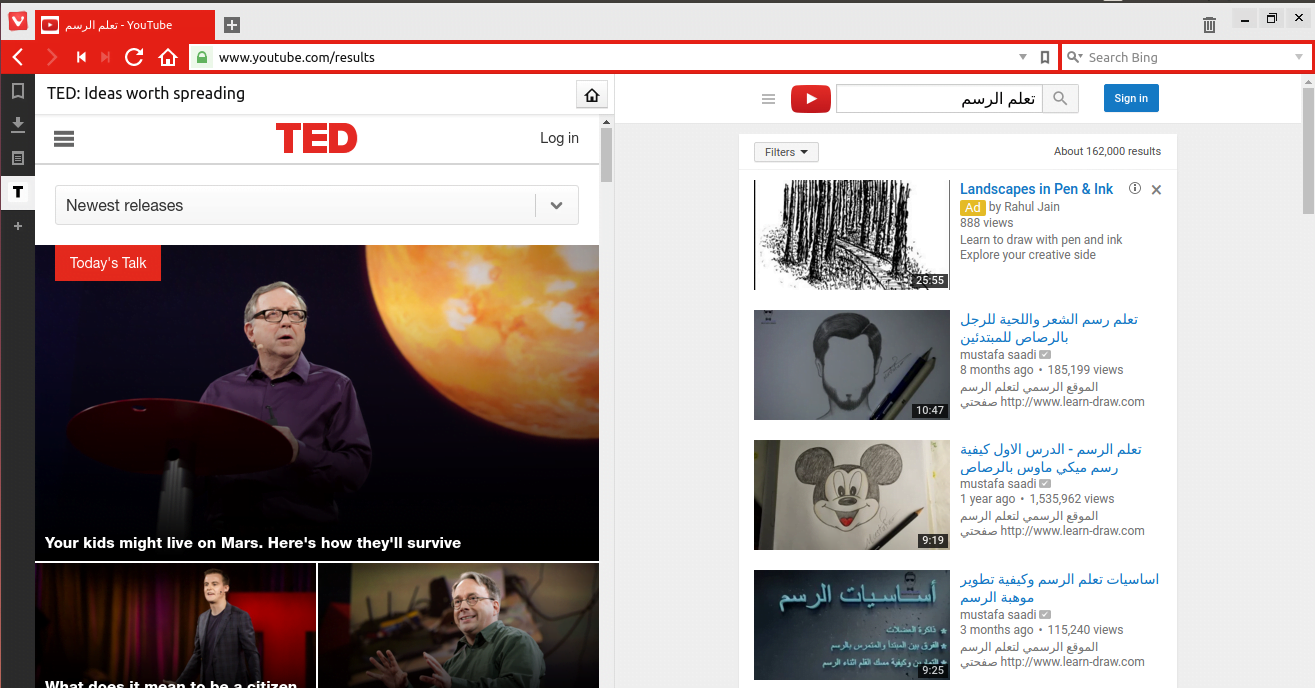
Task: Expand the address bar history dropdown
Action: tap(1023, 57)
